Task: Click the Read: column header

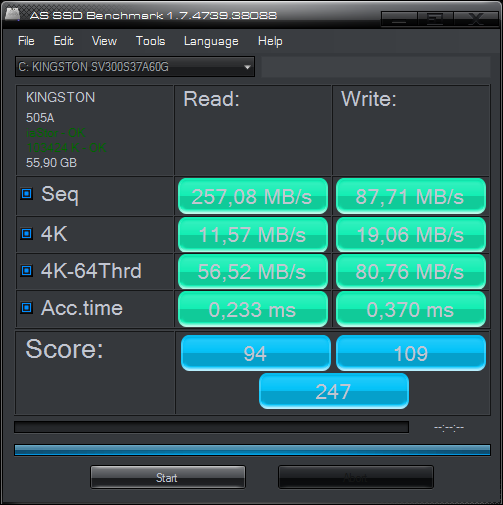Action: 211,99
